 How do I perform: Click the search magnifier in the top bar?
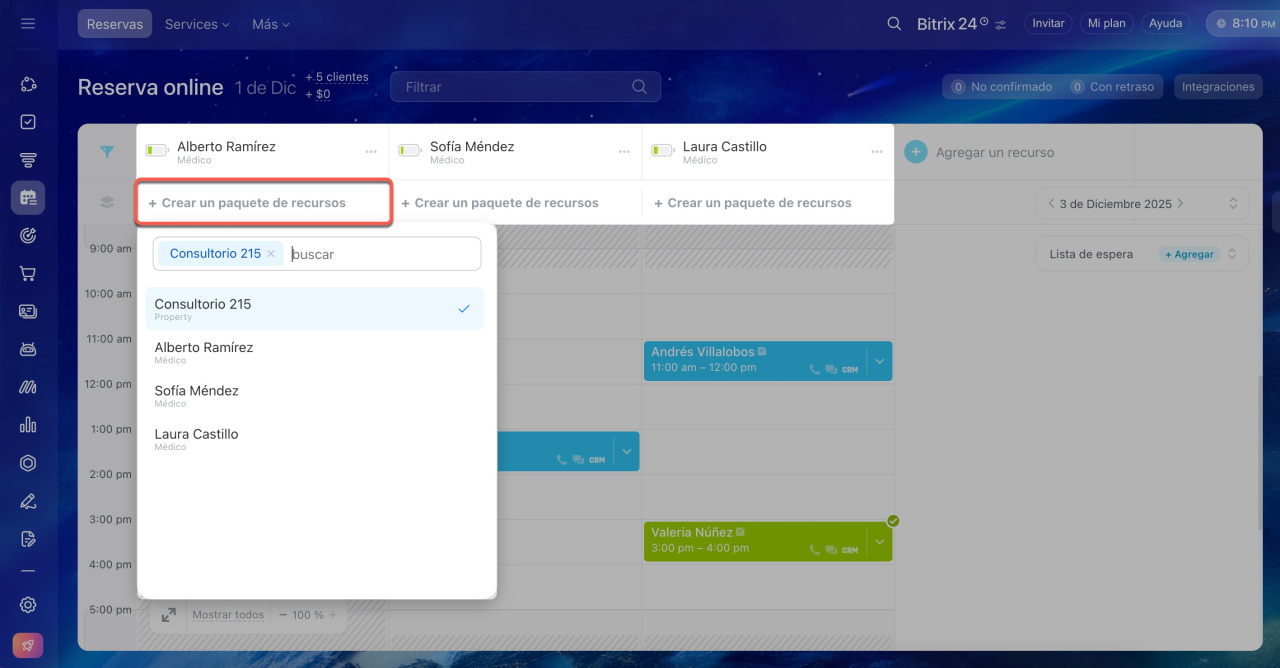click(894, 23)
